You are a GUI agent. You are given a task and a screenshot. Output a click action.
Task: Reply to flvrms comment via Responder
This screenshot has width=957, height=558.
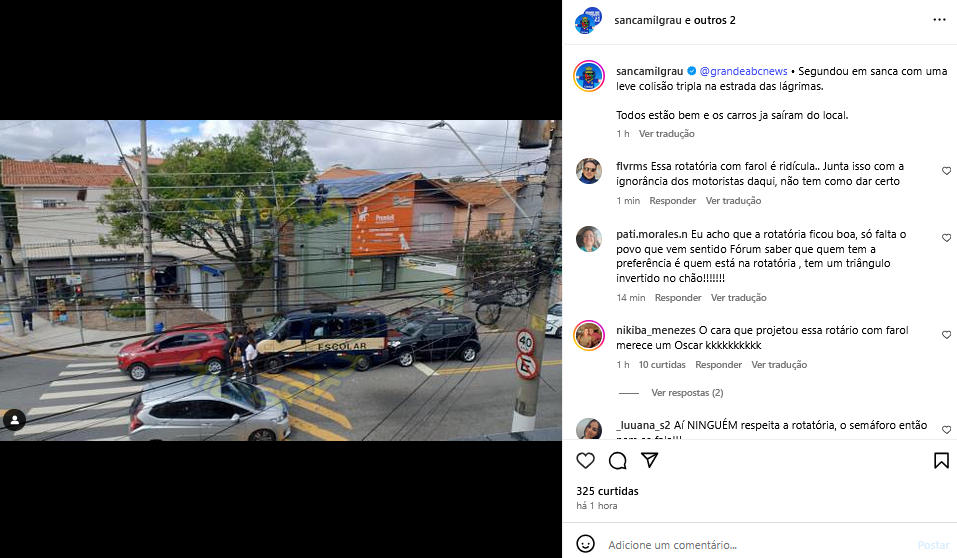[x=673, y=201]
